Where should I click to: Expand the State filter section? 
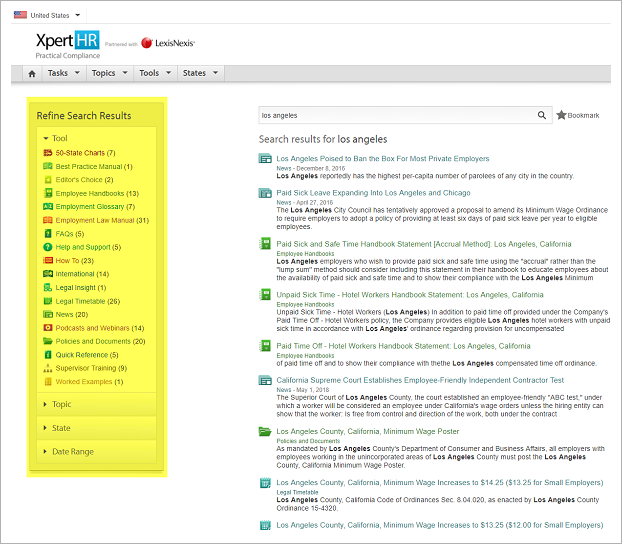[62, 427]
